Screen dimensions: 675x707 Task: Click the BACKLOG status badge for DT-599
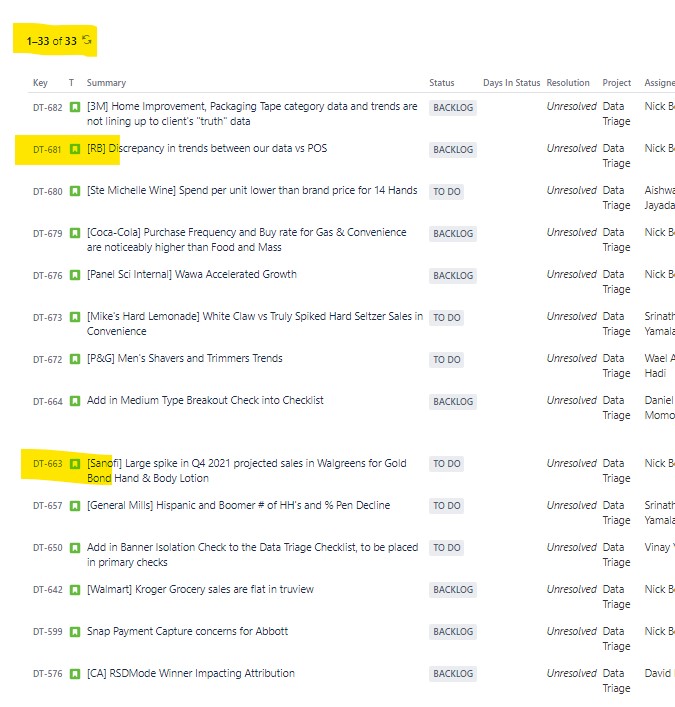click(453, 632)
